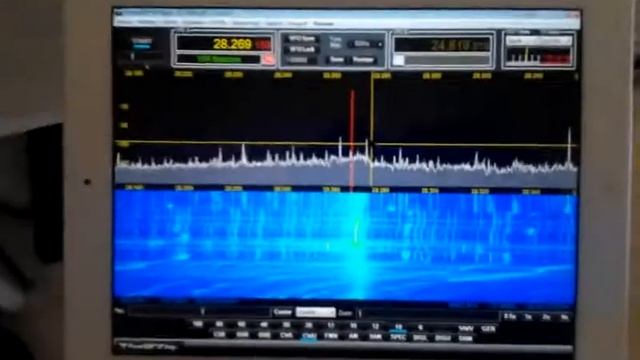640x360 pixels.
Task: Pick the 15 meter band button
Action: (x=353, y=326)
